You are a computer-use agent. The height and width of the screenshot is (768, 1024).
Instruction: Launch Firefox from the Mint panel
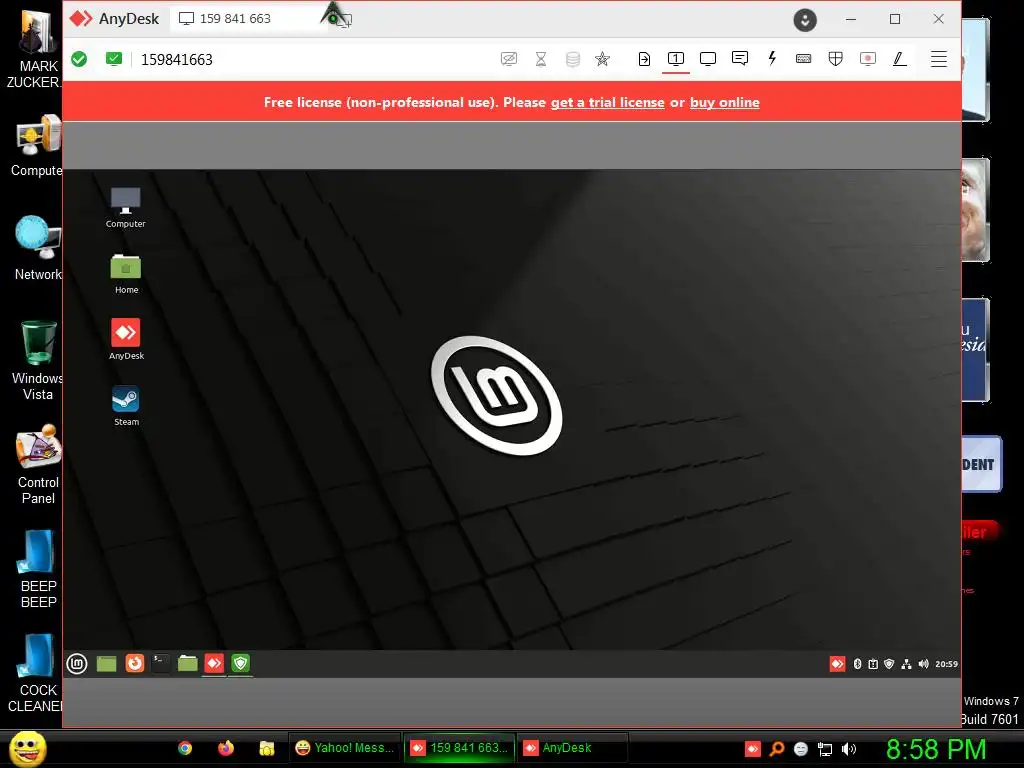click(x=135, y=664)
